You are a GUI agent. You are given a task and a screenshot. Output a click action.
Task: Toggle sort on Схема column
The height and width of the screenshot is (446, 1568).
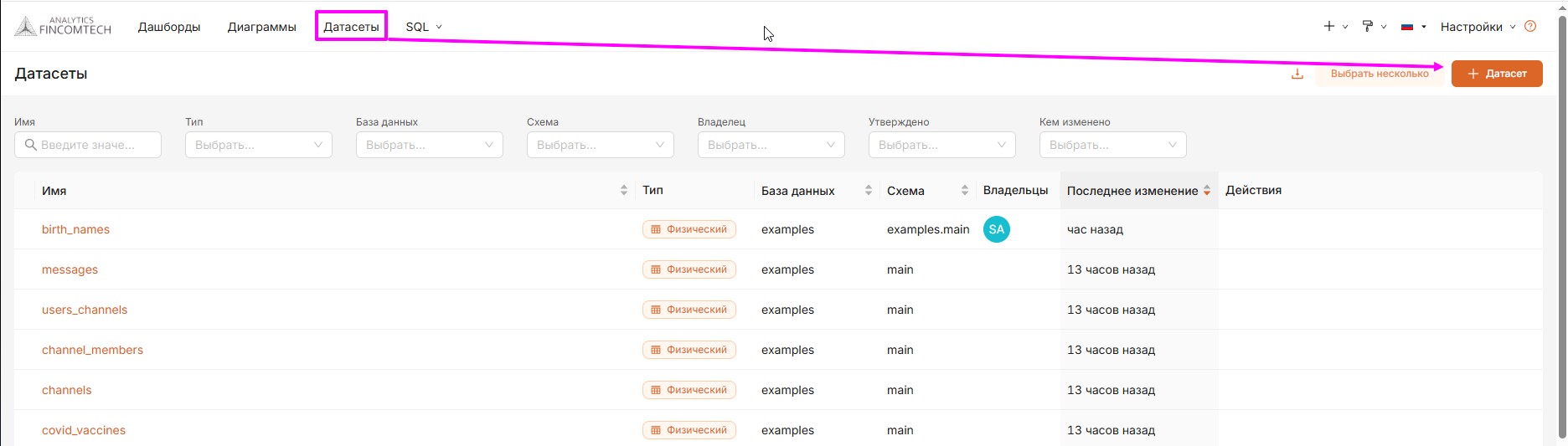point(964,191)
